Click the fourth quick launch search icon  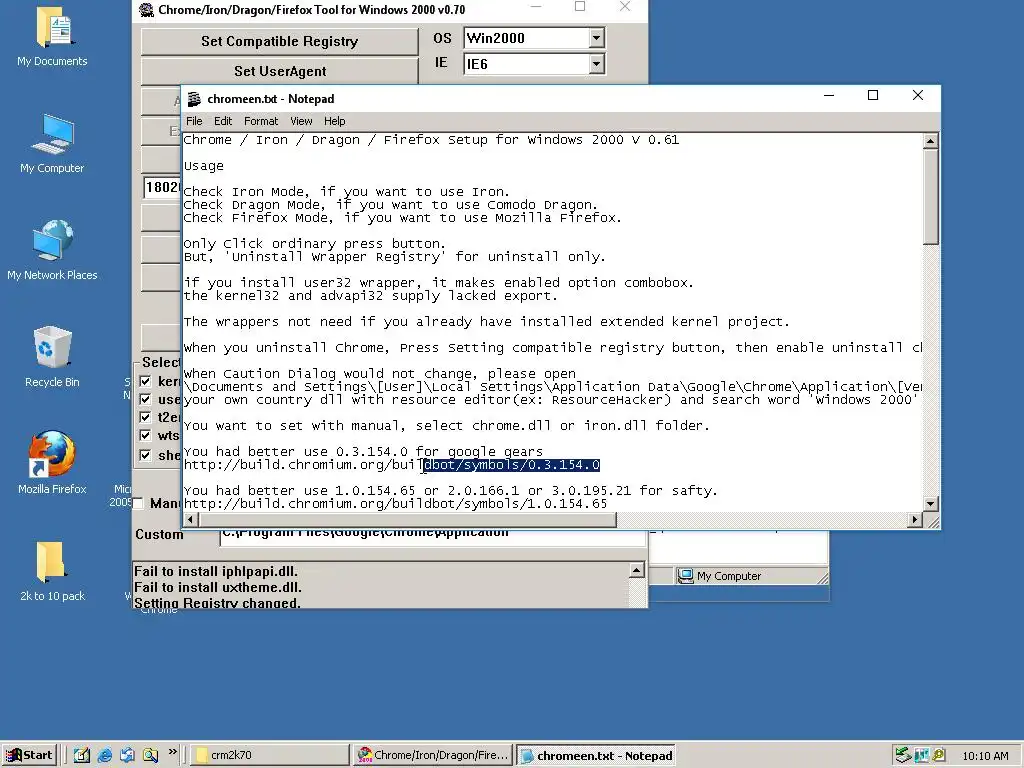coord(150,755)
